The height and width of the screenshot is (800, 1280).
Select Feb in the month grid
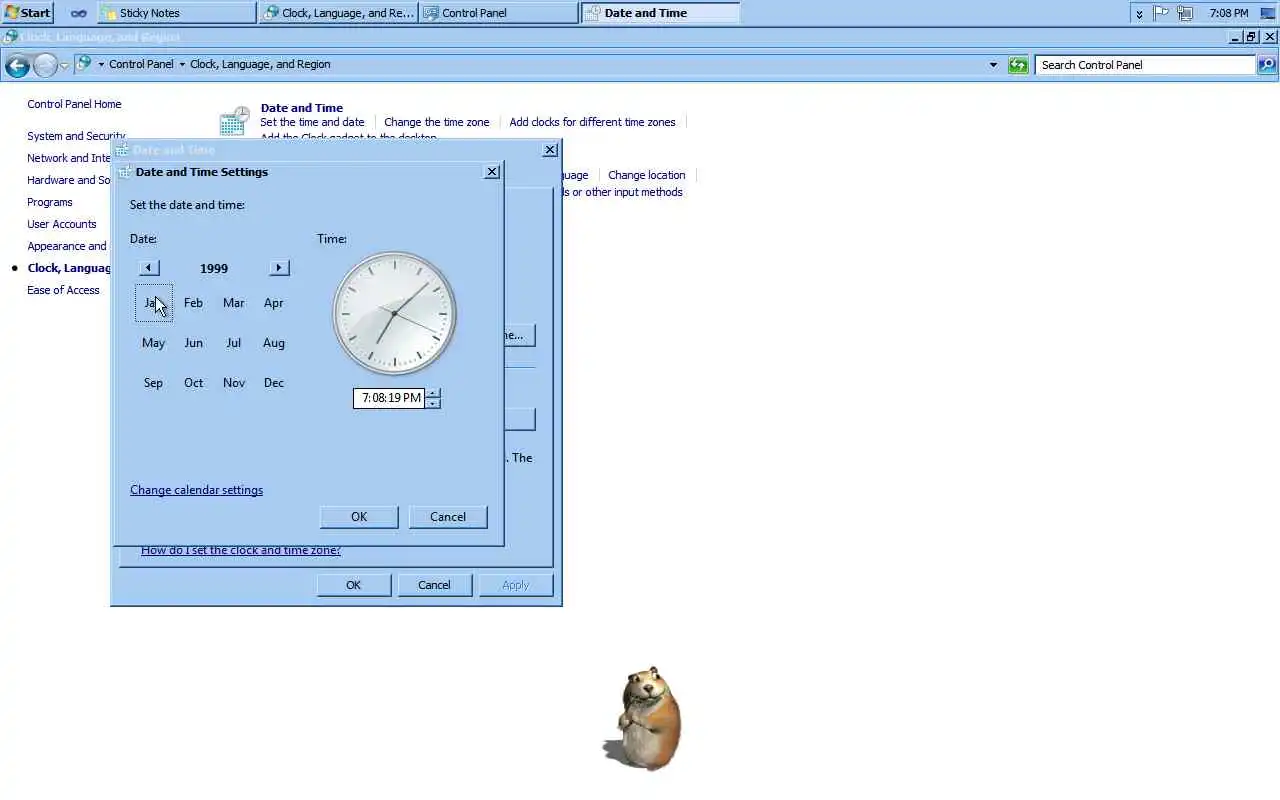[x=193, y=303]
